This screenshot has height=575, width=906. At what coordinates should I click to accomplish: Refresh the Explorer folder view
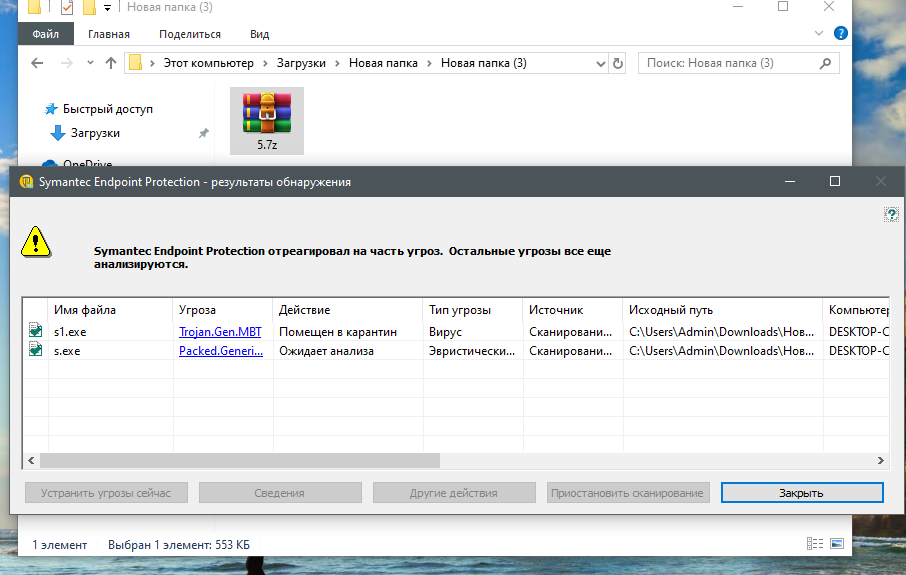click(618, 63)
